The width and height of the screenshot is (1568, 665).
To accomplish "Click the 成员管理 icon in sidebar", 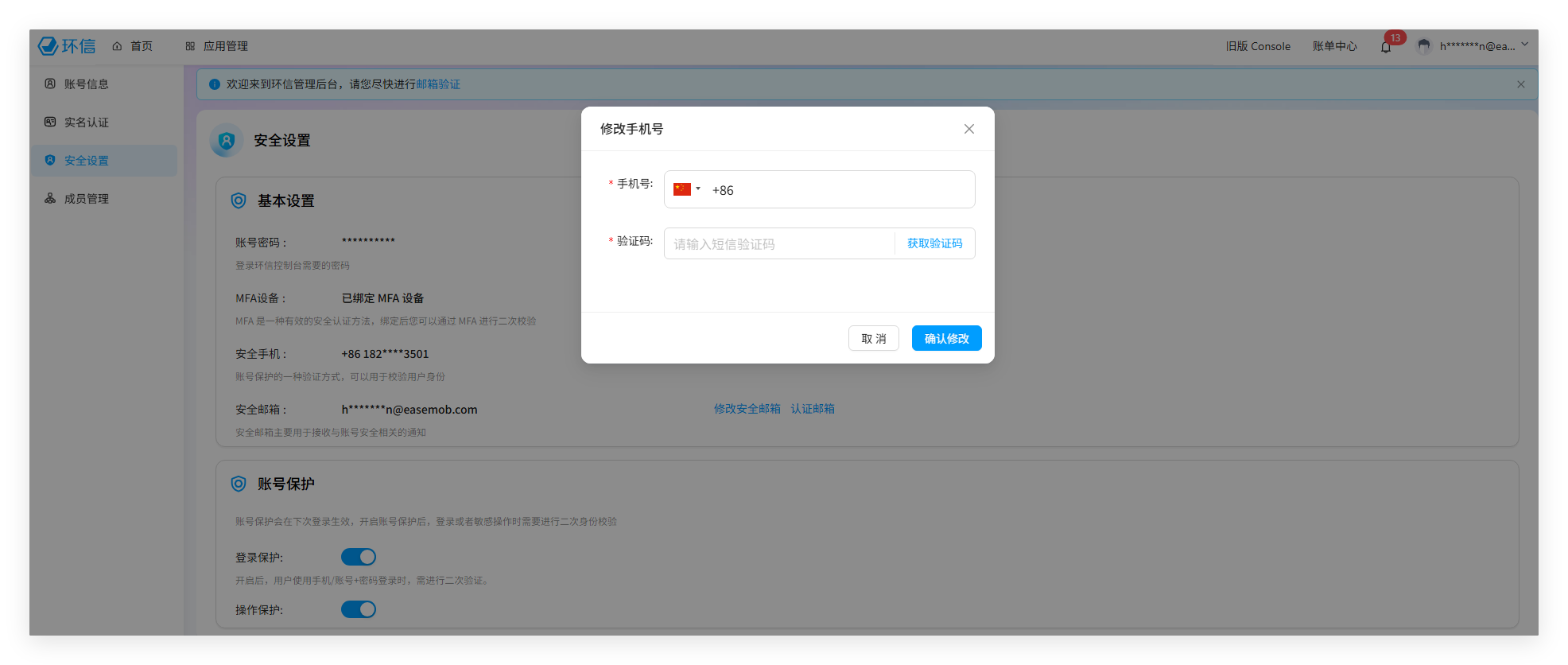I will coord(50,199).
